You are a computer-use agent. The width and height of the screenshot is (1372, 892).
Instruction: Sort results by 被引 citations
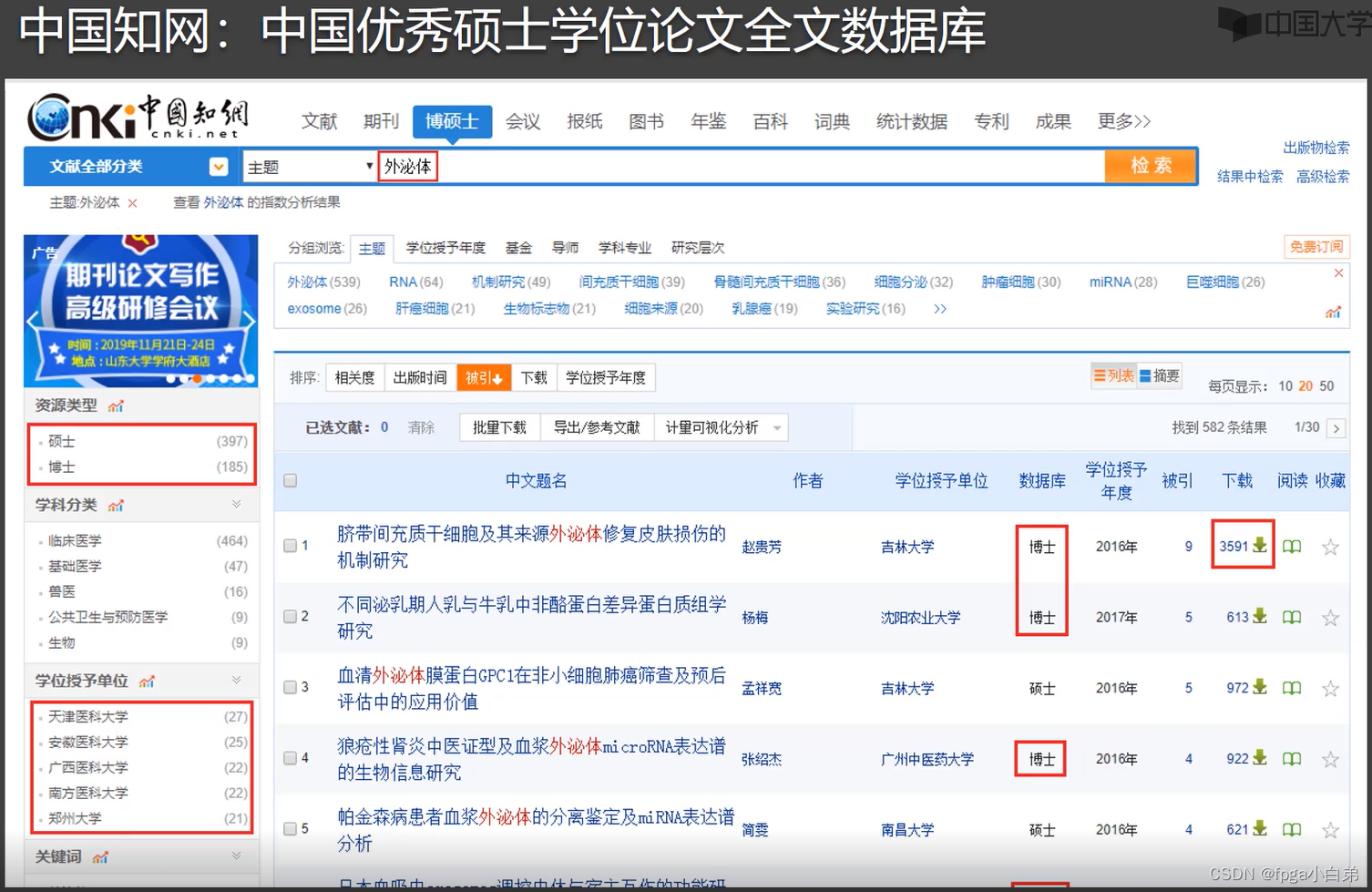(x=484, y=377)
